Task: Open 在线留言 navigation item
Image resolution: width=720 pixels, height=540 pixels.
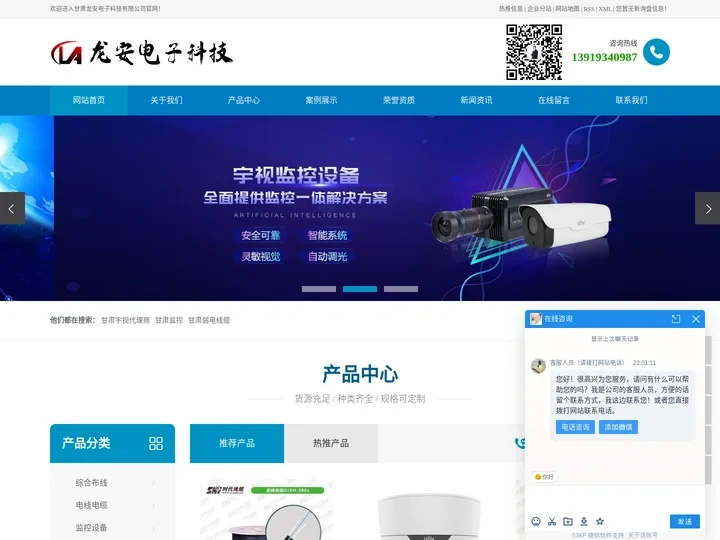Action: coord(554,100)
